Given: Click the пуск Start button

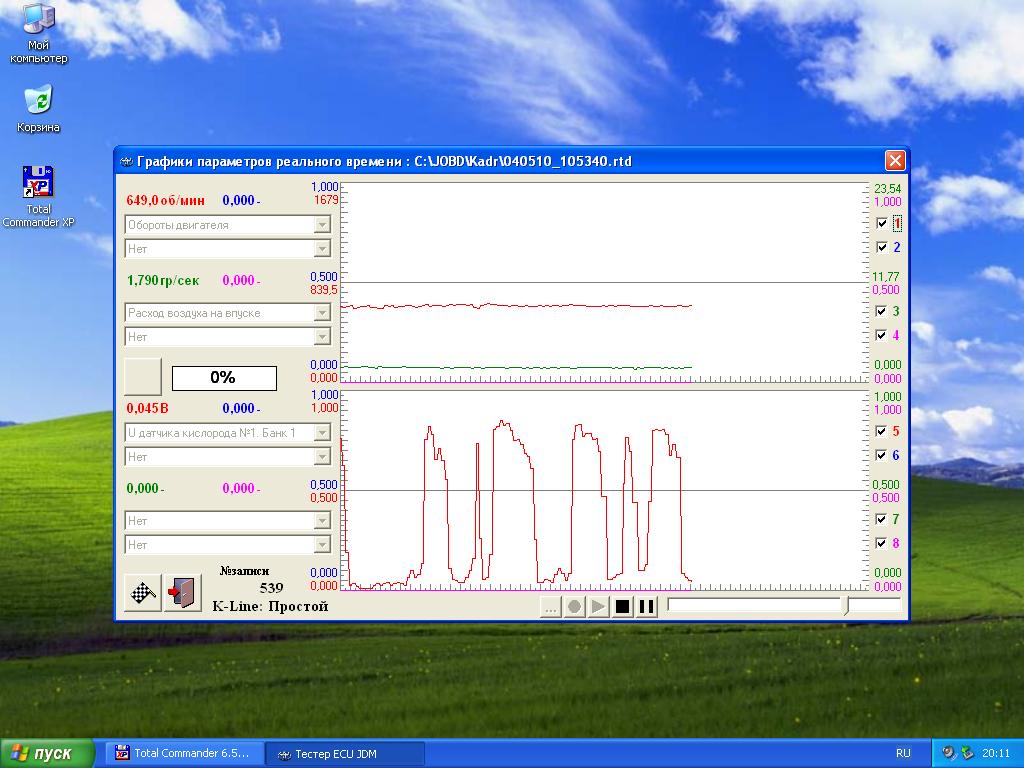Looking at the screenshot, I should click(48, 753).
